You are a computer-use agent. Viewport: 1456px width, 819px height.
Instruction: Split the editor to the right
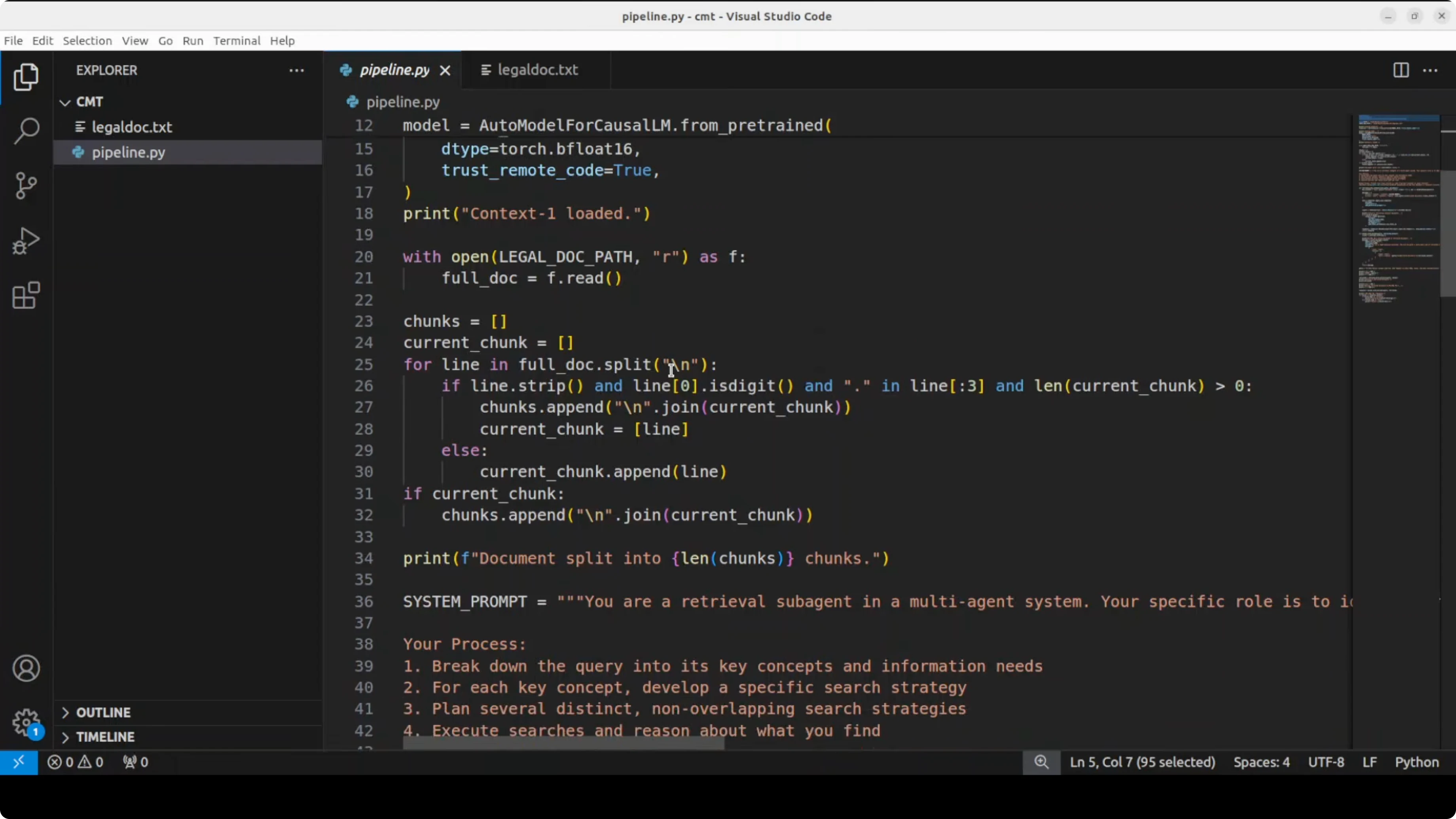[1401, 70]
